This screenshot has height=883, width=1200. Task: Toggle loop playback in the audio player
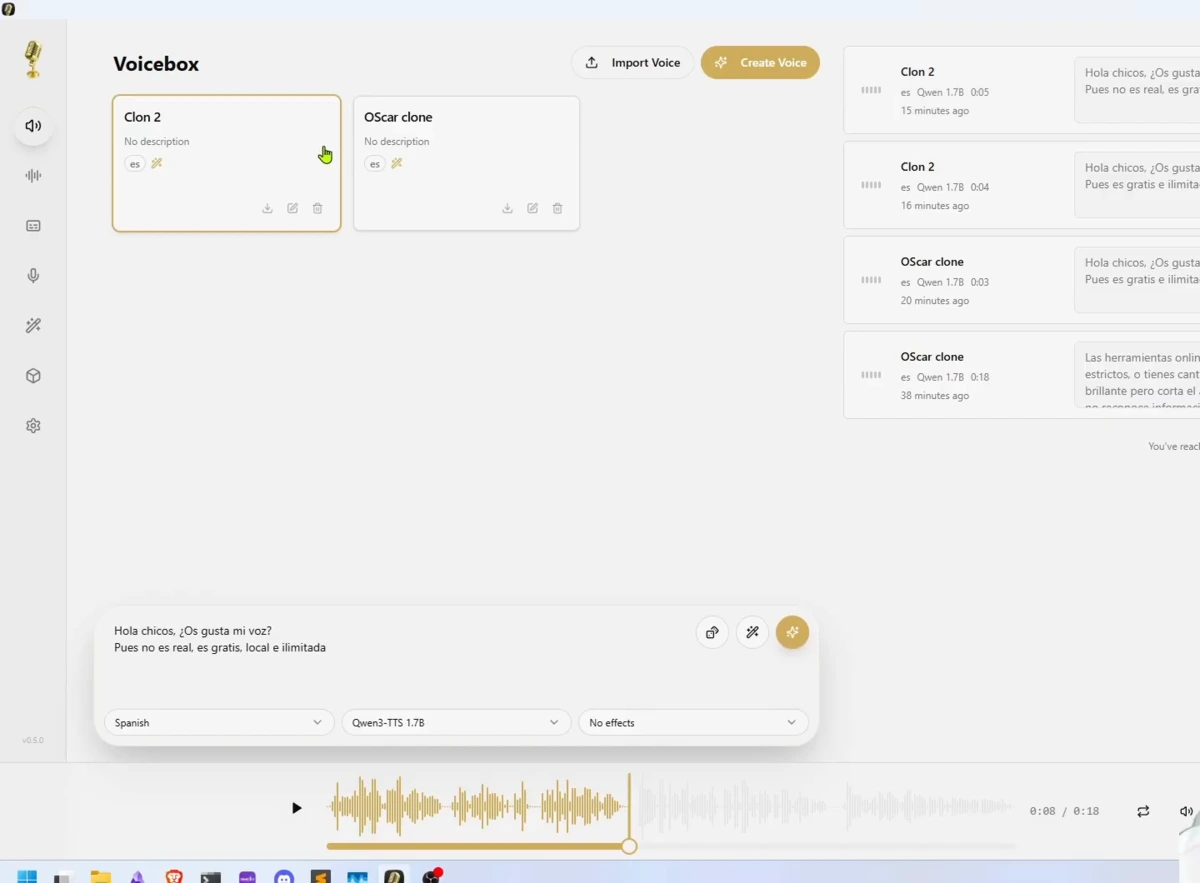click(1143, 811)
